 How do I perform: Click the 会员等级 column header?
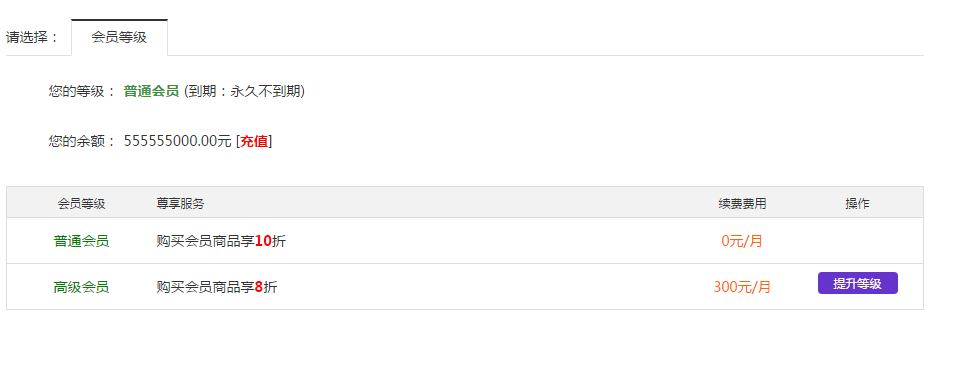tap(81, 204)
